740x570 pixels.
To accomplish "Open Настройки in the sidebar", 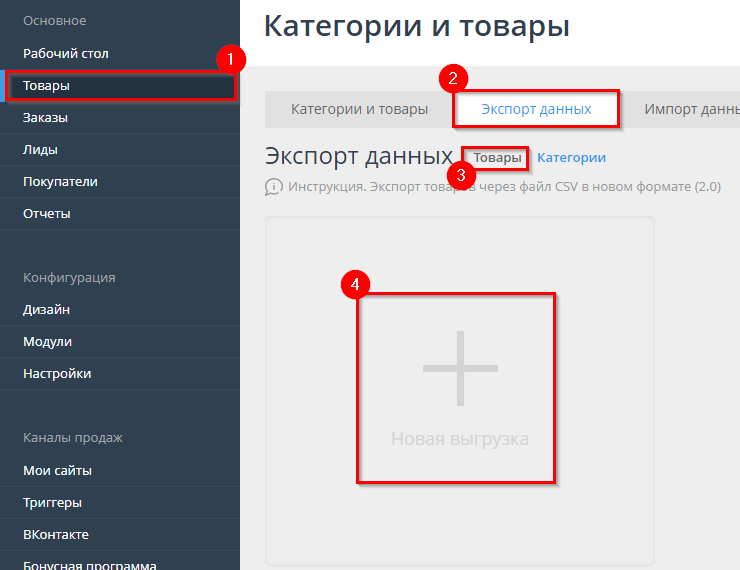I will (x=57, y=374).
